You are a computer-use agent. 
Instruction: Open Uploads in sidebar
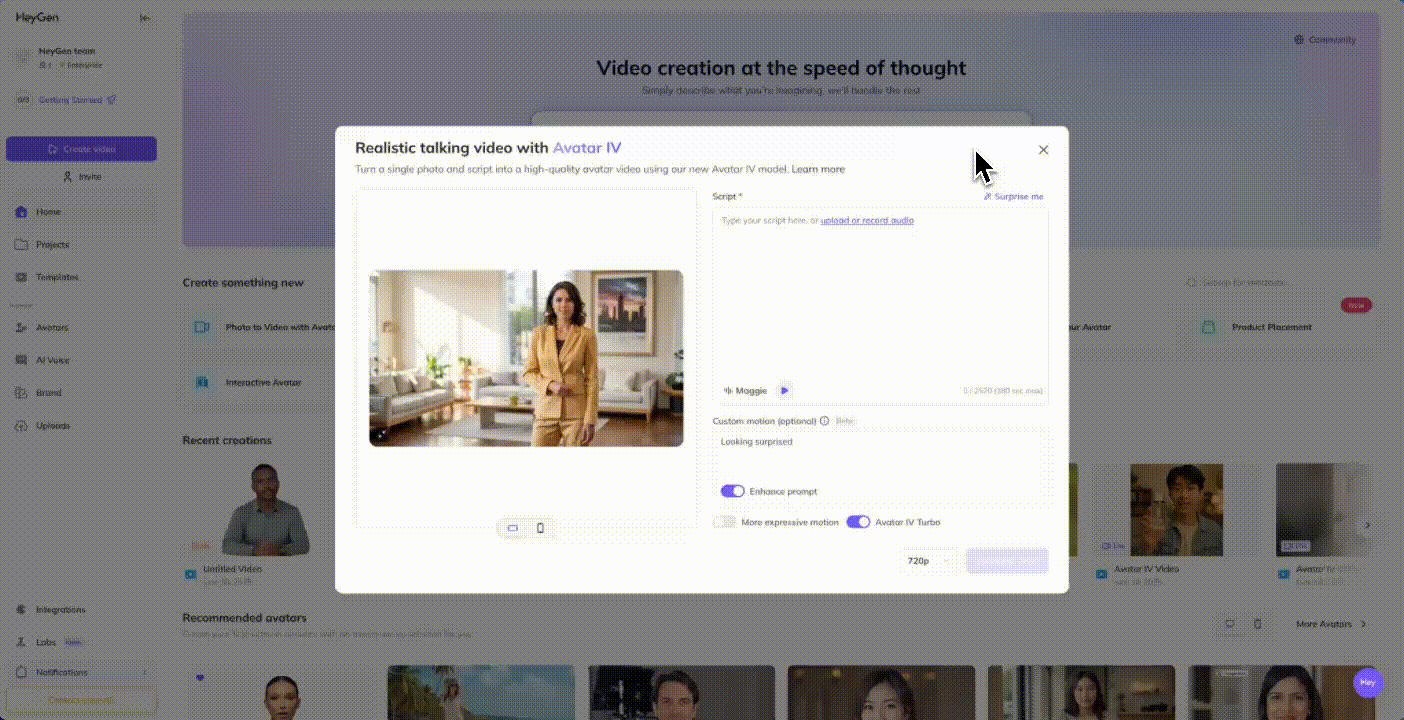coord(81,426)
